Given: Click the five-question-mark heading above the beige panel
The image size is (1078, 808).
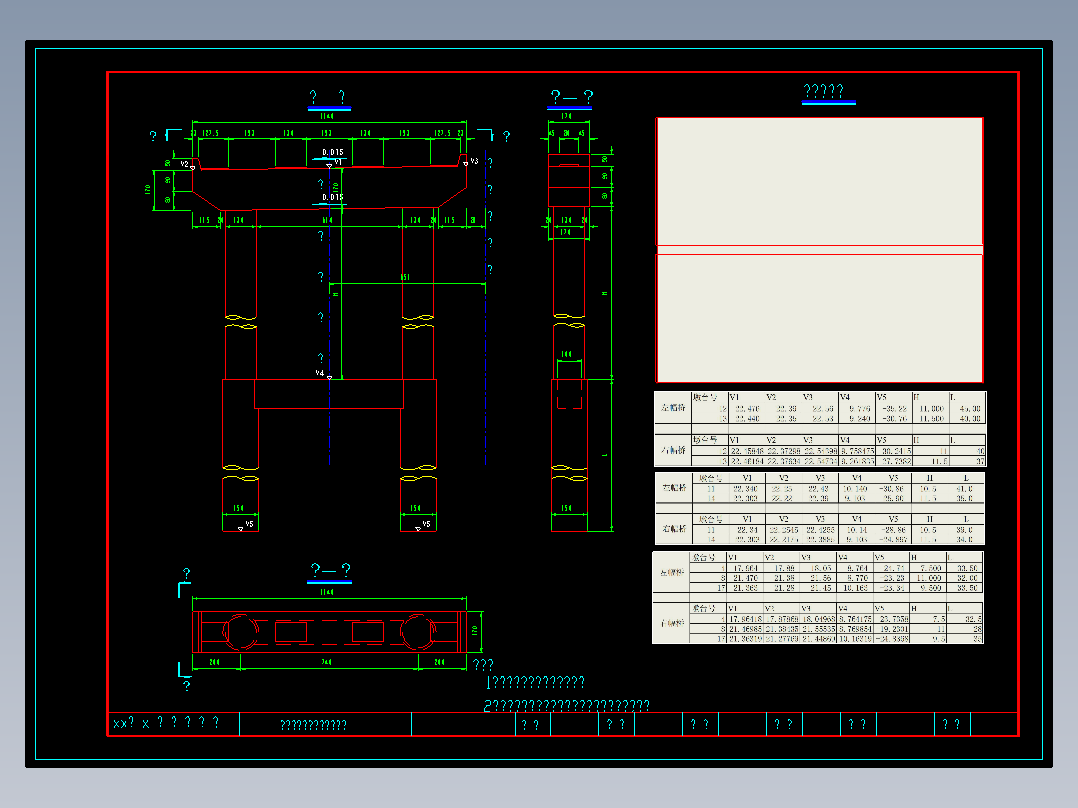Looking at the screenshot, I should pos(824,91).
